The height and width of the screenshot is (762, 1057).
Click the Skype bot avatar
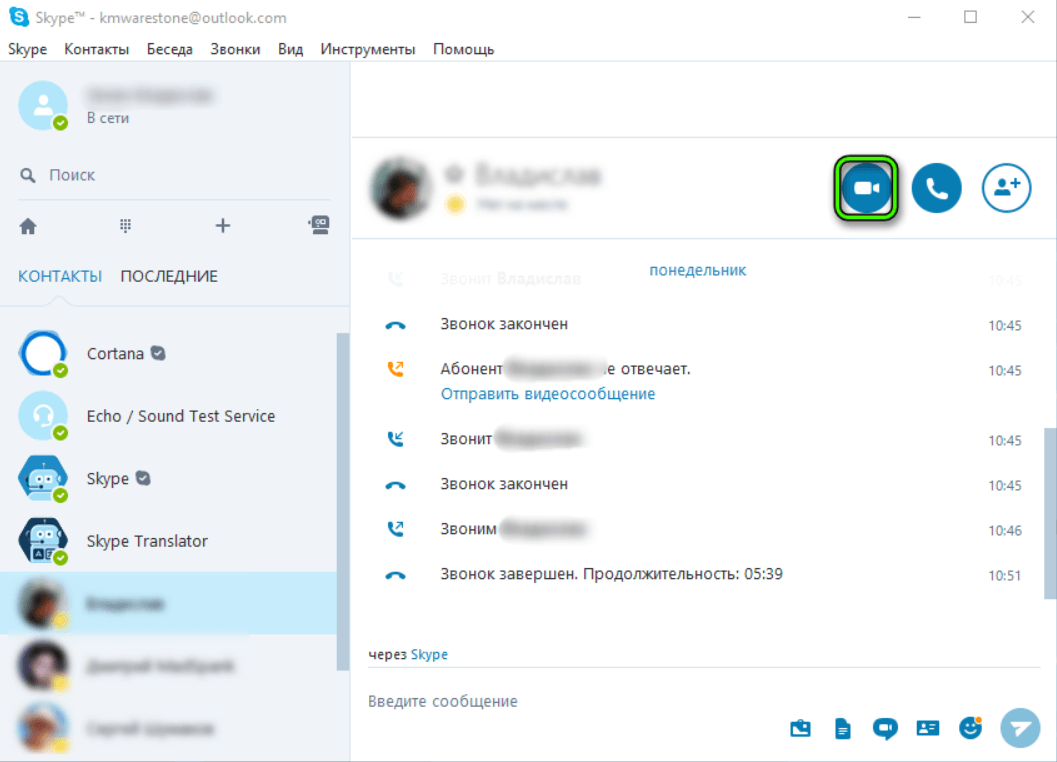(x=43, y=478)
